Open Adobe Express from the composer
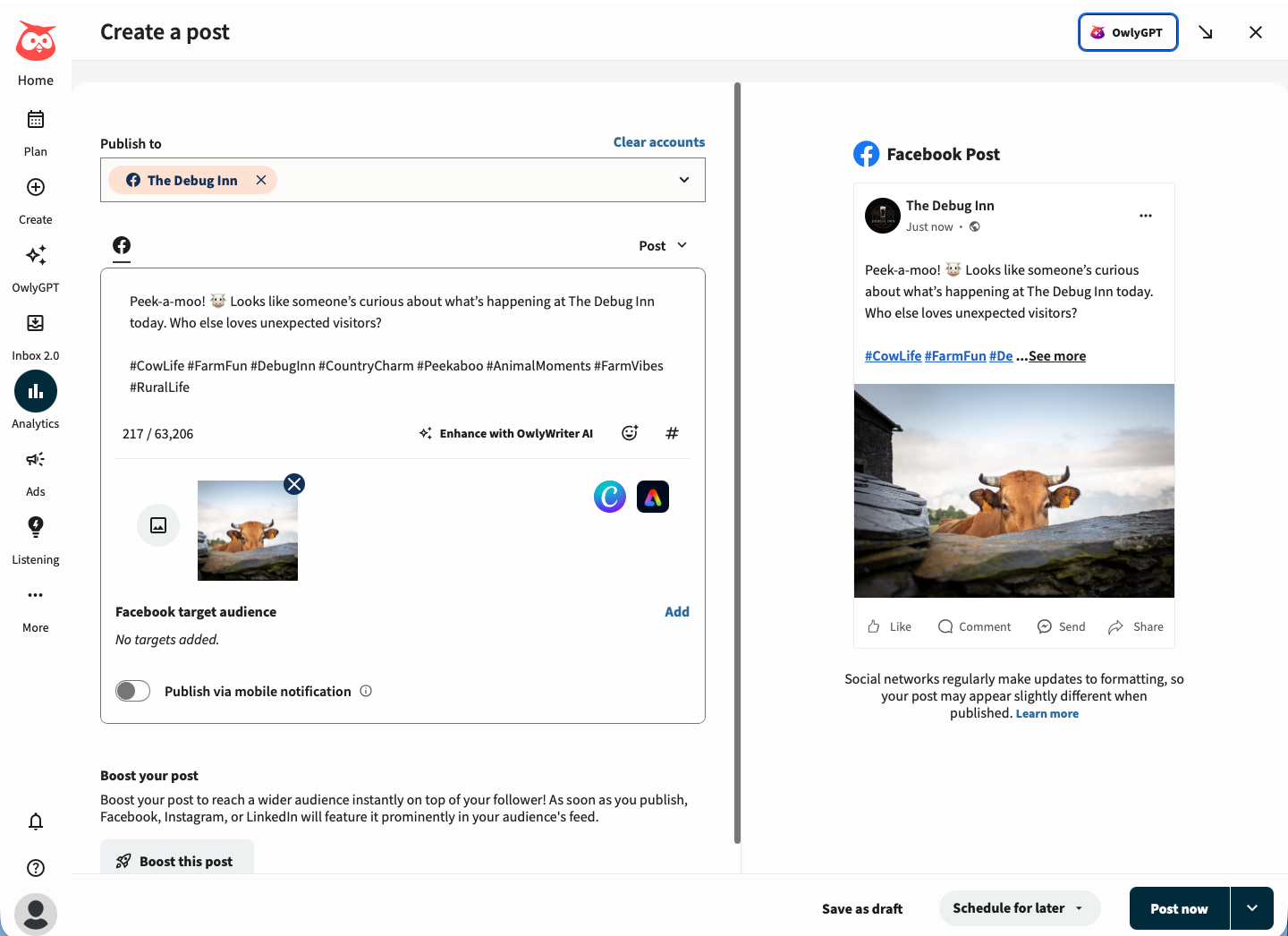 [x=652, y=497]
